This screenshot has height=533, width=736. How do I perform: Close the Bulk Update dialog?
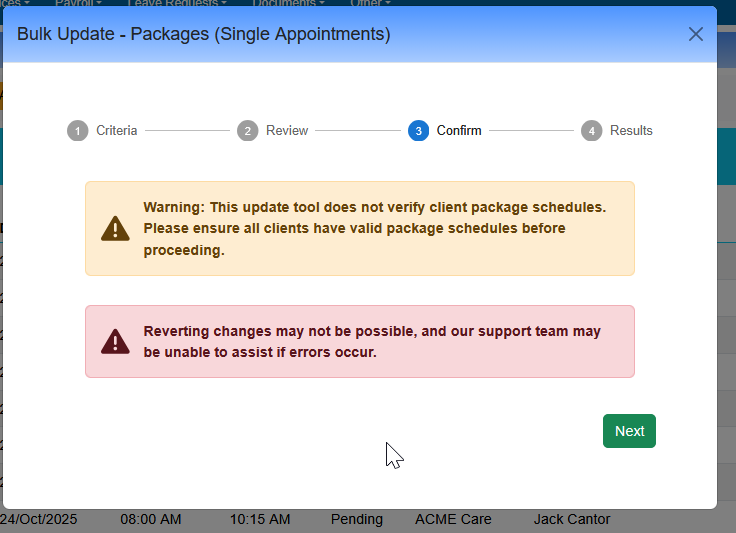[x=696, y=34]
